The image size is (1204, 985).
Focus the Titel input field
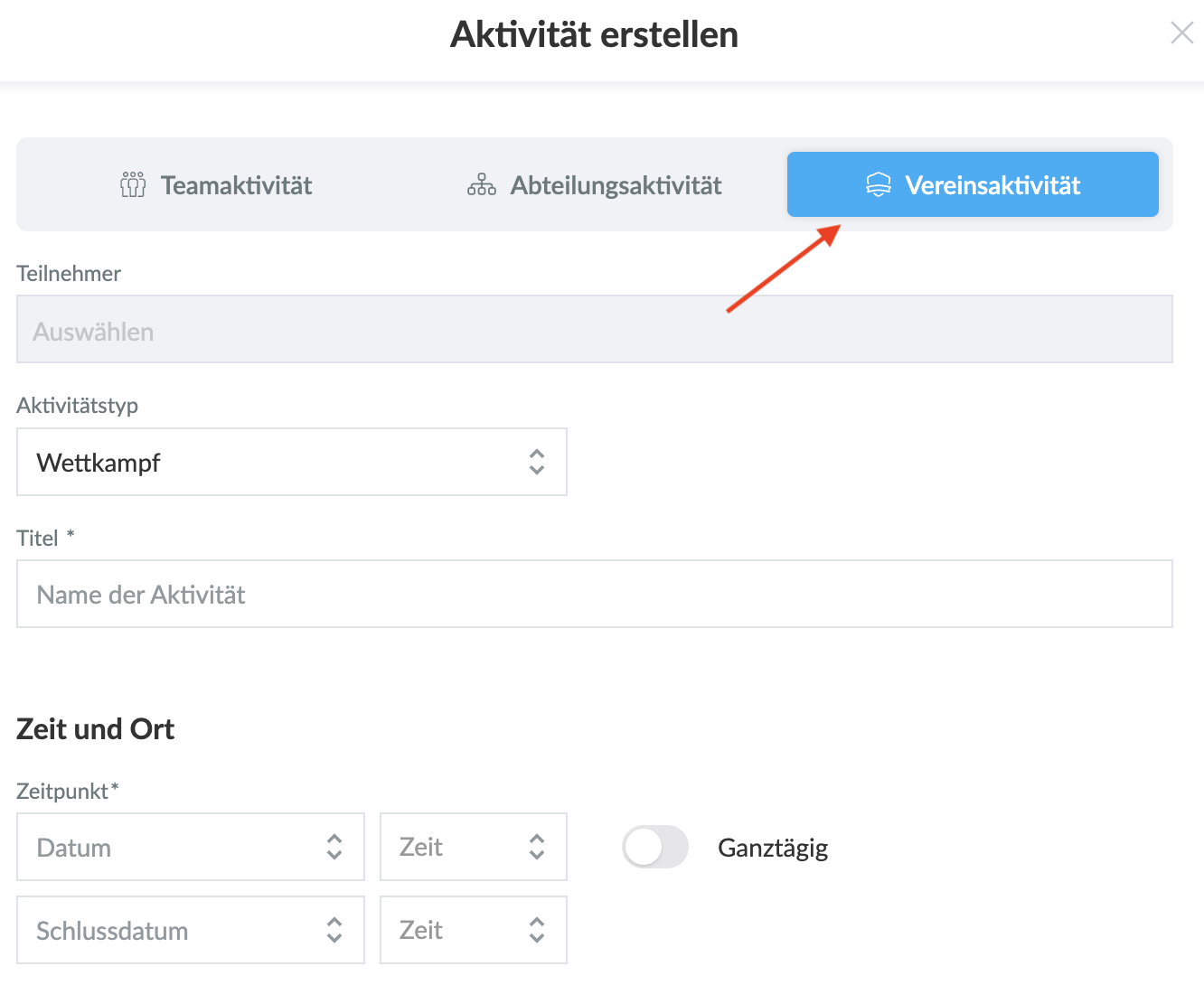(x=594, y=594)
